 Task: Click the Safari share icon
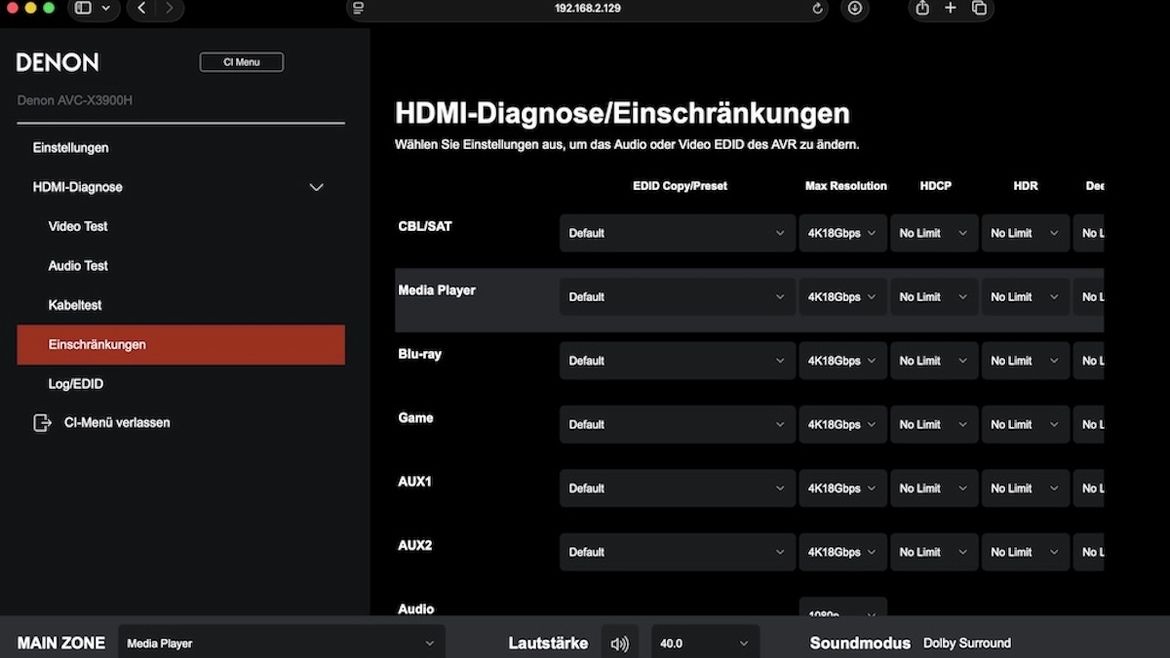click(x=922, y=7)
